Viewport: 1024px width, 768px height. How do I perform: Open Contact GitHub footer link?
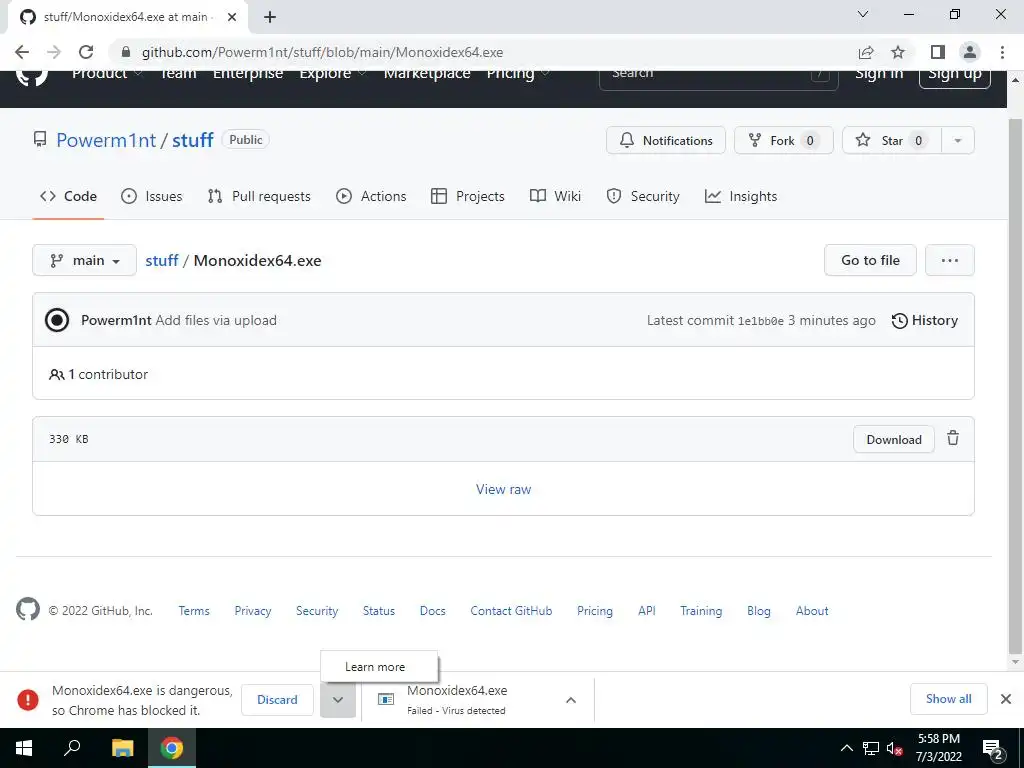pyautogui.click(x=511, y=611)
